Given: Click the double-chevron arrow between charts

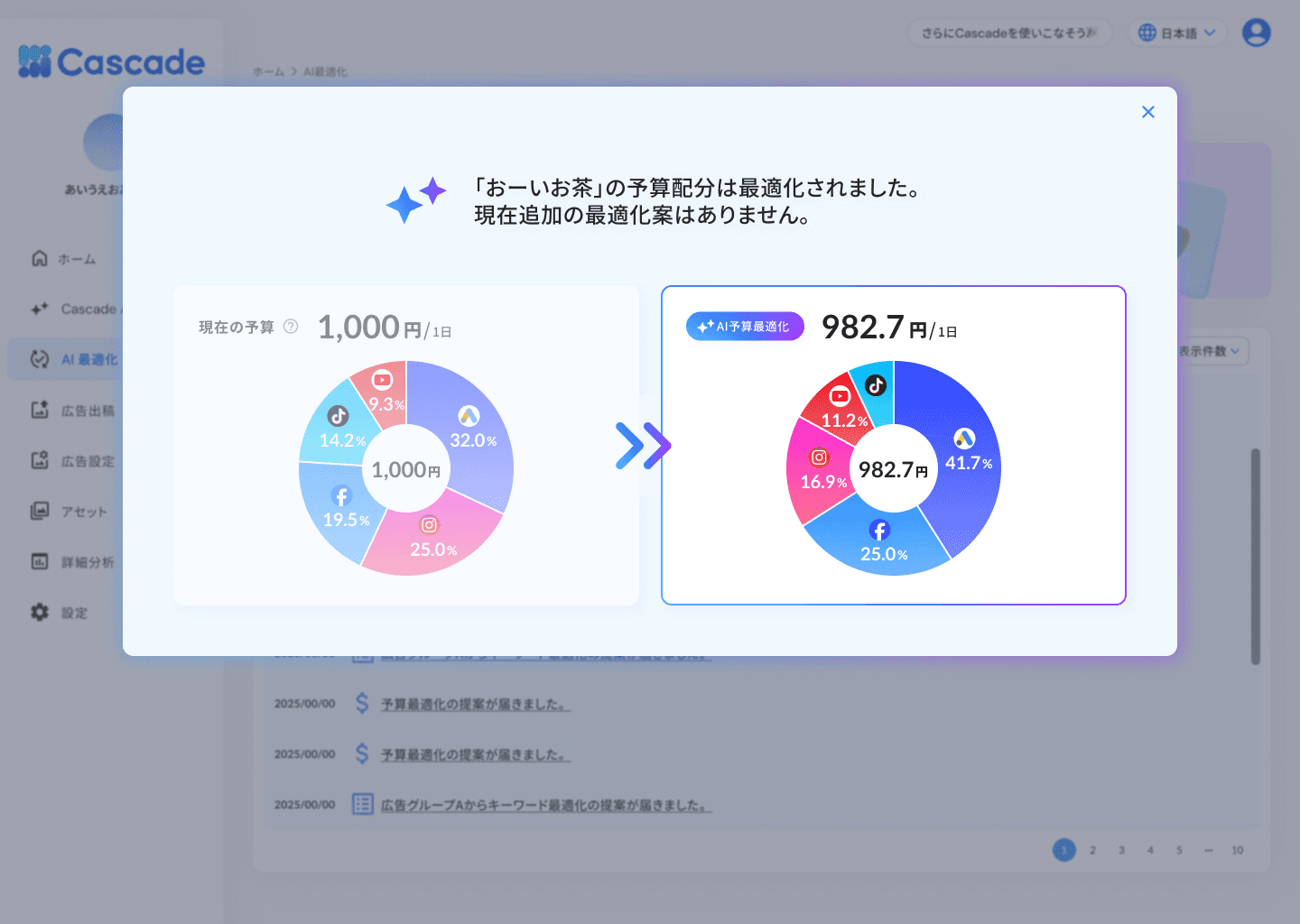Looking at the screenshot, I should click(644, 446).
